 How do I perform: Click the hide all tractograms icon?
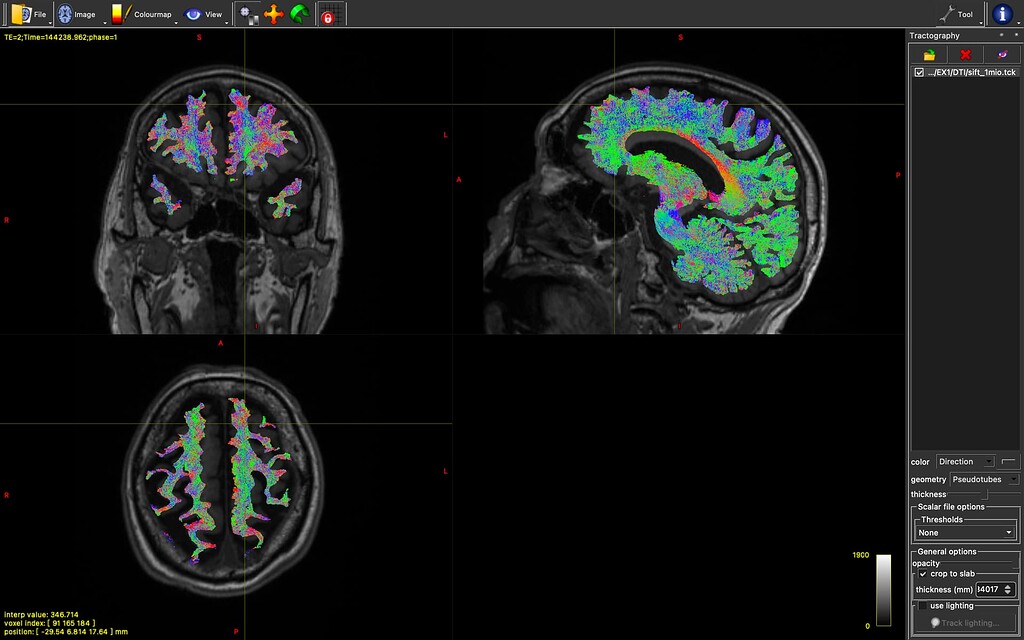[x=1001, y=55]
